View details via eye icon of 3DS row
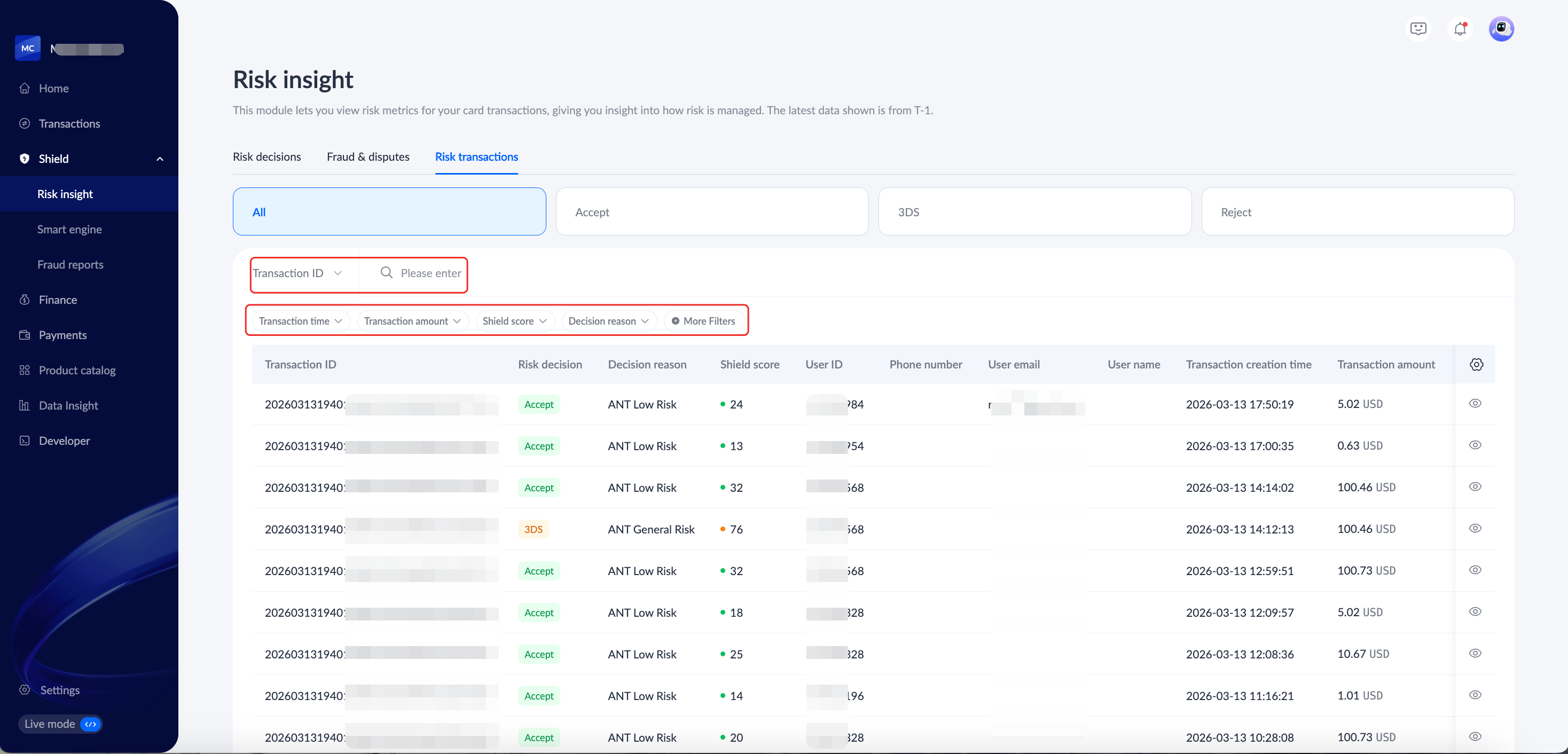The height and width of the screenshot is (754, 1568). click(1475, 528)
